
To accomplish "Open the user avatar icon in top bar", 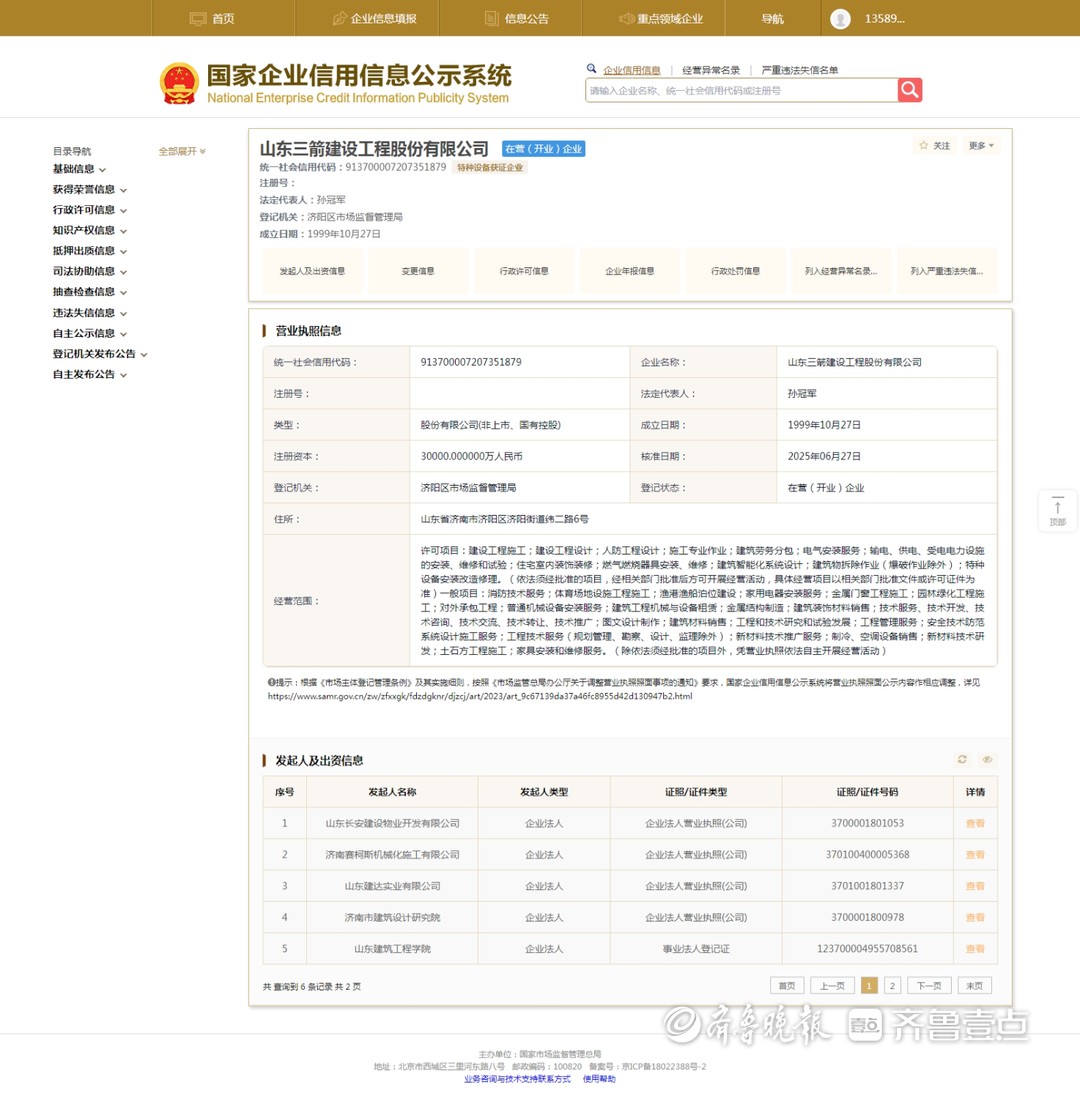I will point(840,19).
